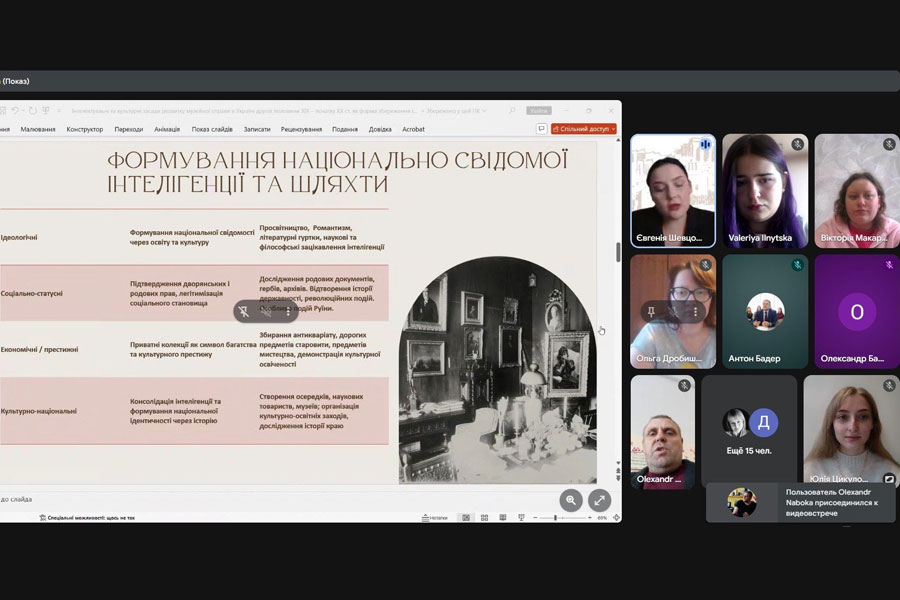
Task: Open three-dot options on Ольга Дробиш tile
Action: [695, 312]
